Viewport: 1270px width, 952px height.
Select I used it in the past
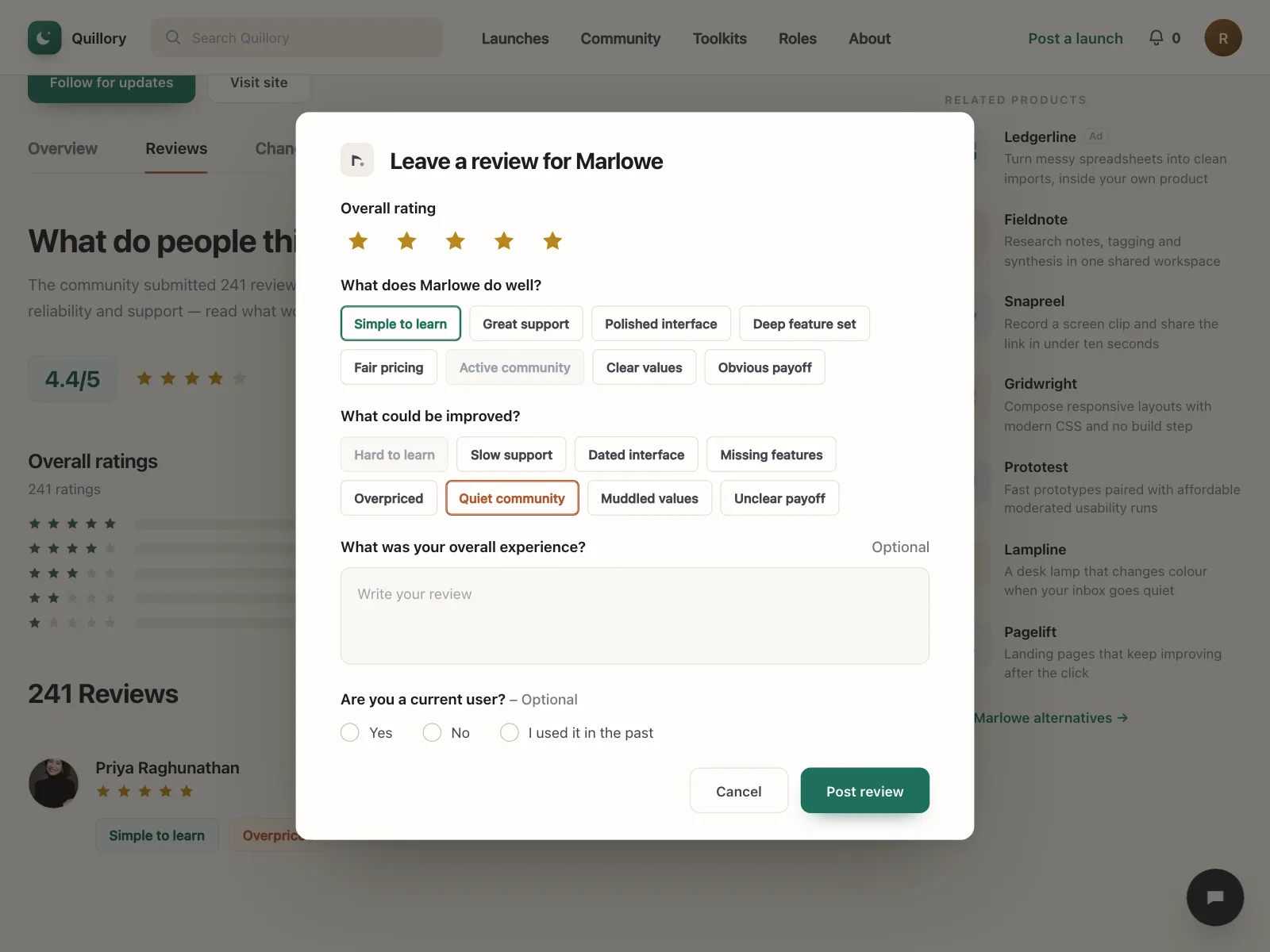tap(510, 732)
